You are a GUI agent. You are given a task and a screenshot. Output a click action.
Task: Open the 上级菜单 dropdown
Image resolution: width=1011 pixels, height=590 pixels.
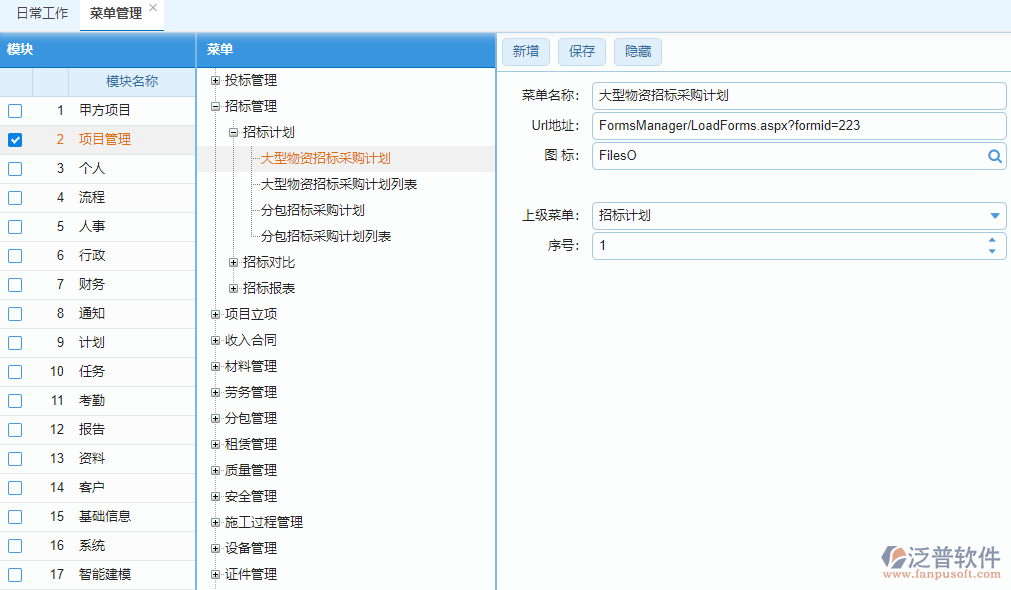click(x=994, y=216)
